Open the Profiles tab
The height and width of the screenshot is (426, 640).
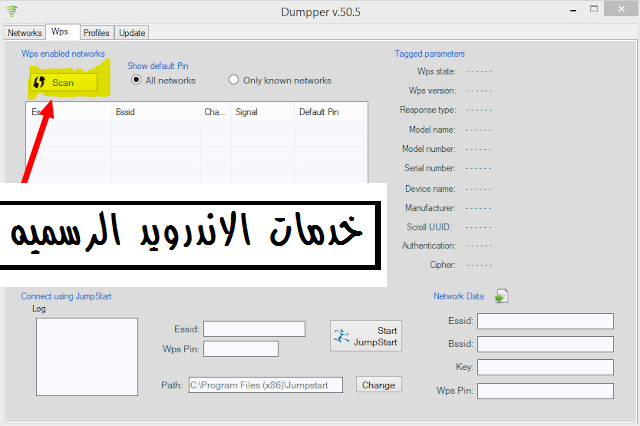(96, 33)
